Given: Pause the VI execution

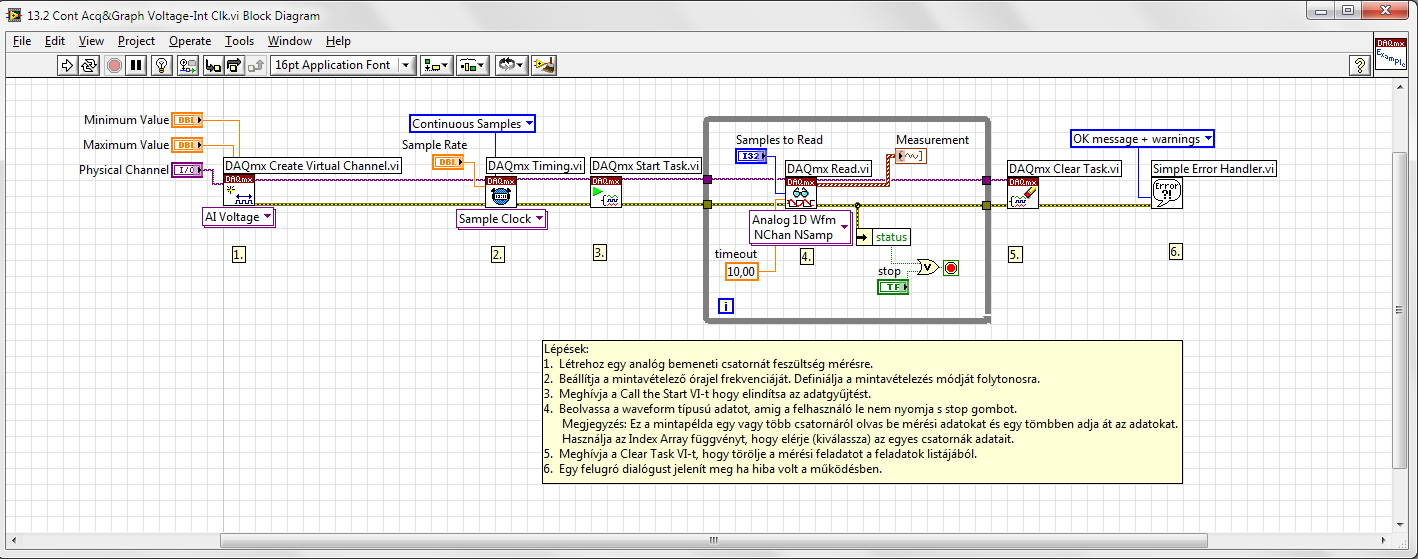Looking at the screenshot, I should tap(137, 65).
